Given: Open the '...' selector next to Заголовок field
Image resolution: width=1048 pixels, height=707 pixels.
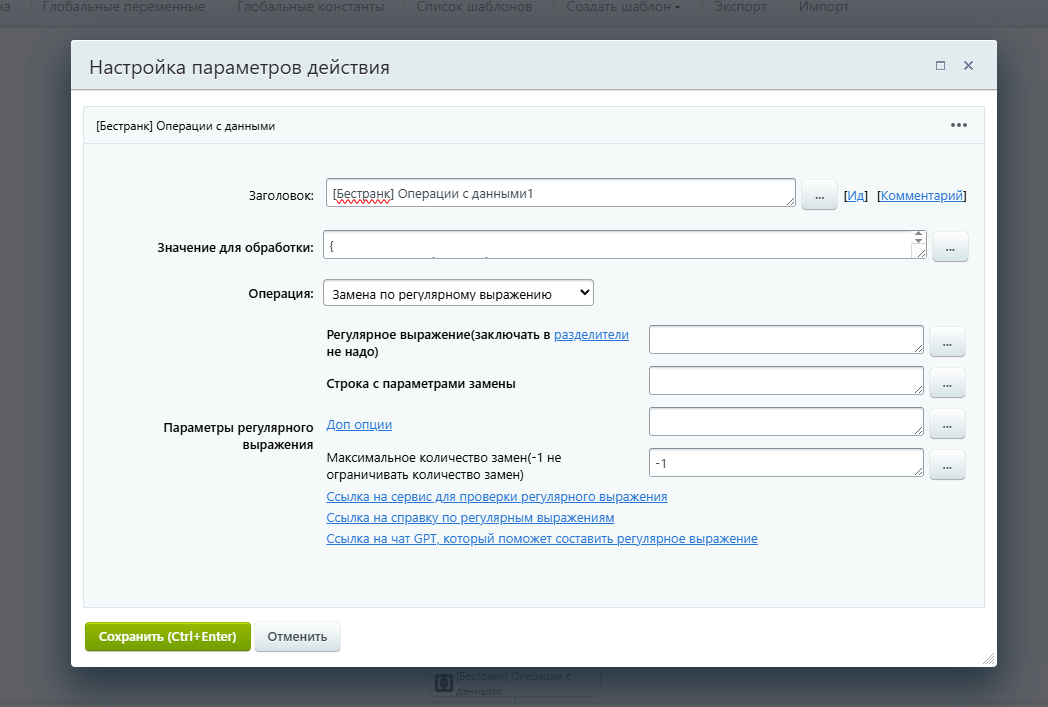Looking at the screenshot, I should tap(819, 194).
